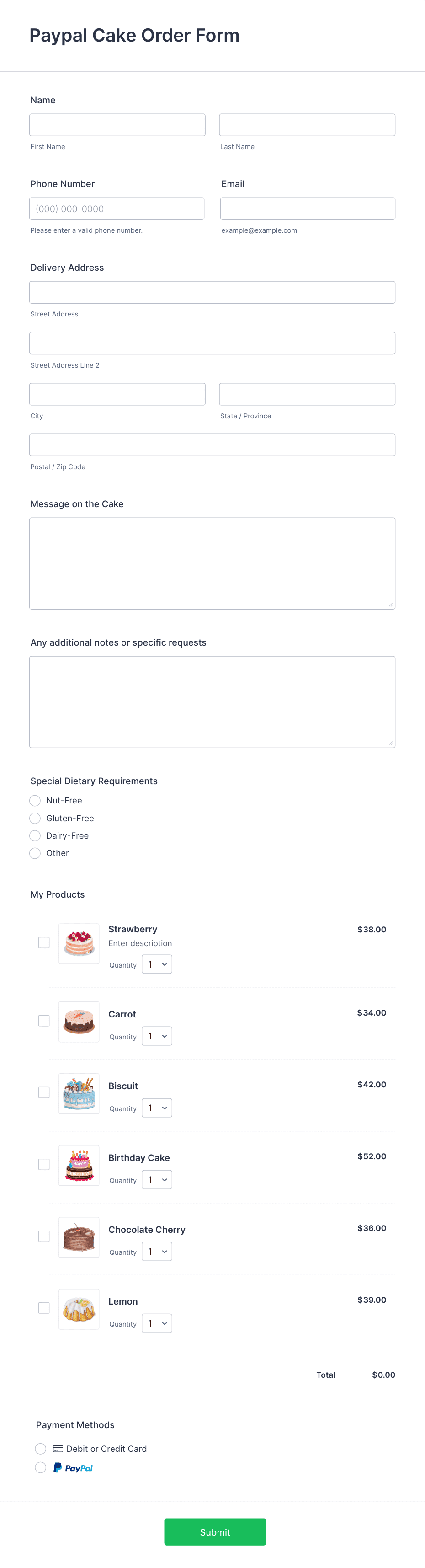The height and width of the screenshot is (1568, 425).
Task: Click the Strawberry cake product image
Action: pyautogui.click(x=79, y=943)
